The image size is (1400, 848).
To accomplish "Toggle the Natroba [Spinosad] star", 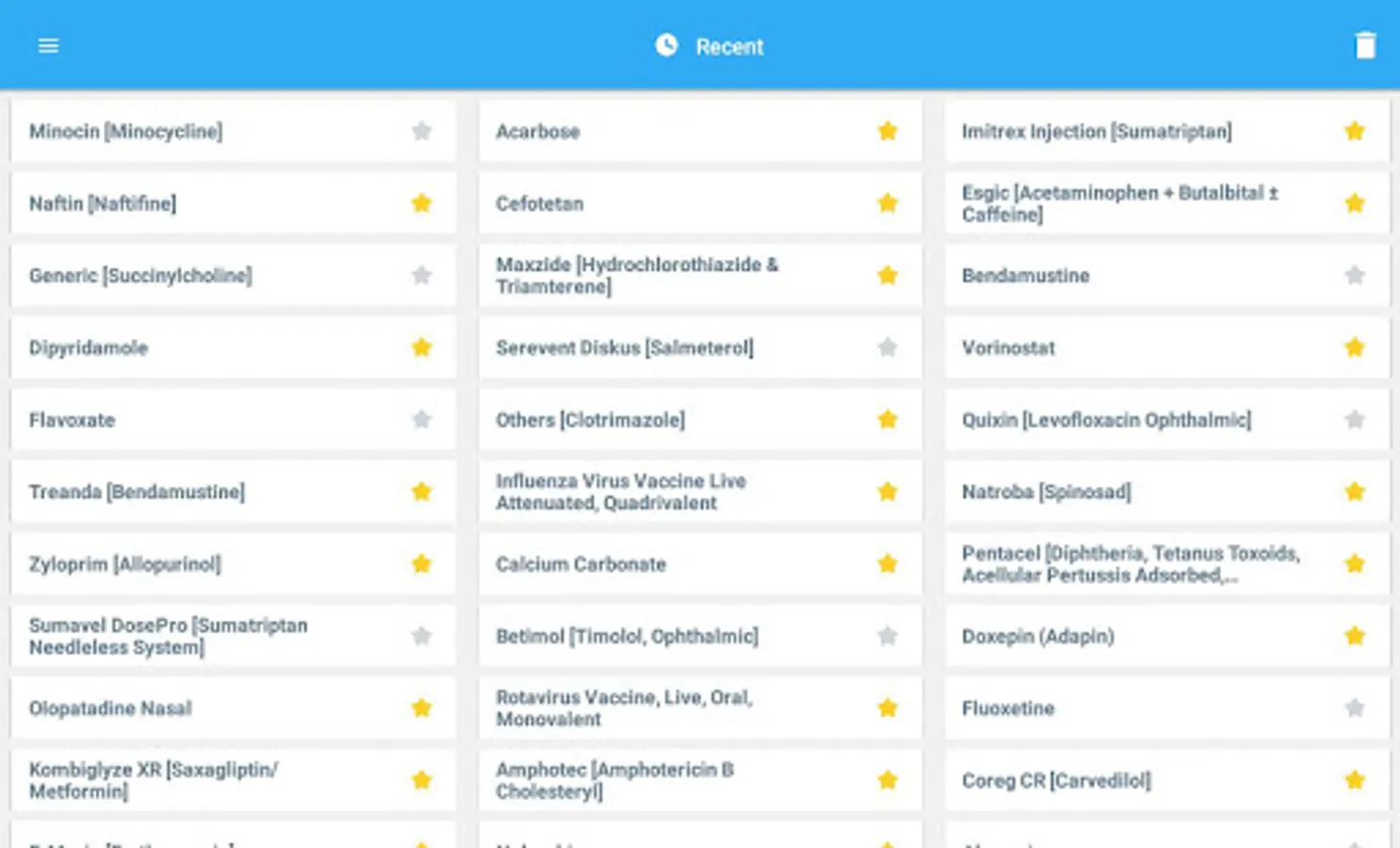I will pos(1355,491).
